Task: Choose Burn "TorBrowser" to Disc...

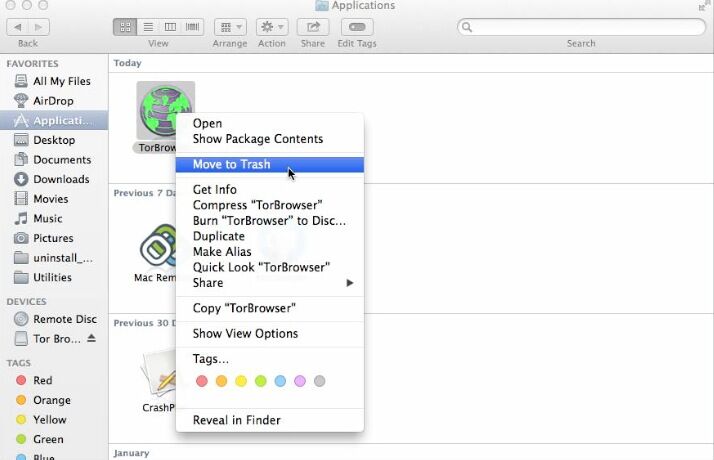Action: coord(270,220)
